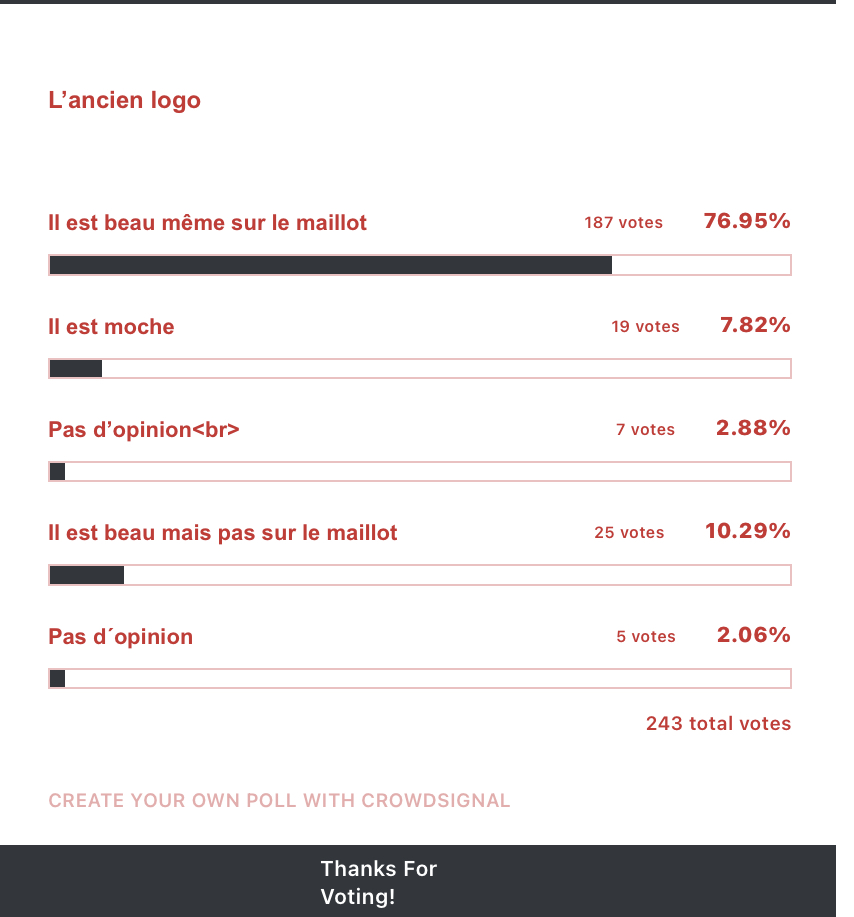
Task: Click the result bar showing 76.95%
Action: point(420,265)
